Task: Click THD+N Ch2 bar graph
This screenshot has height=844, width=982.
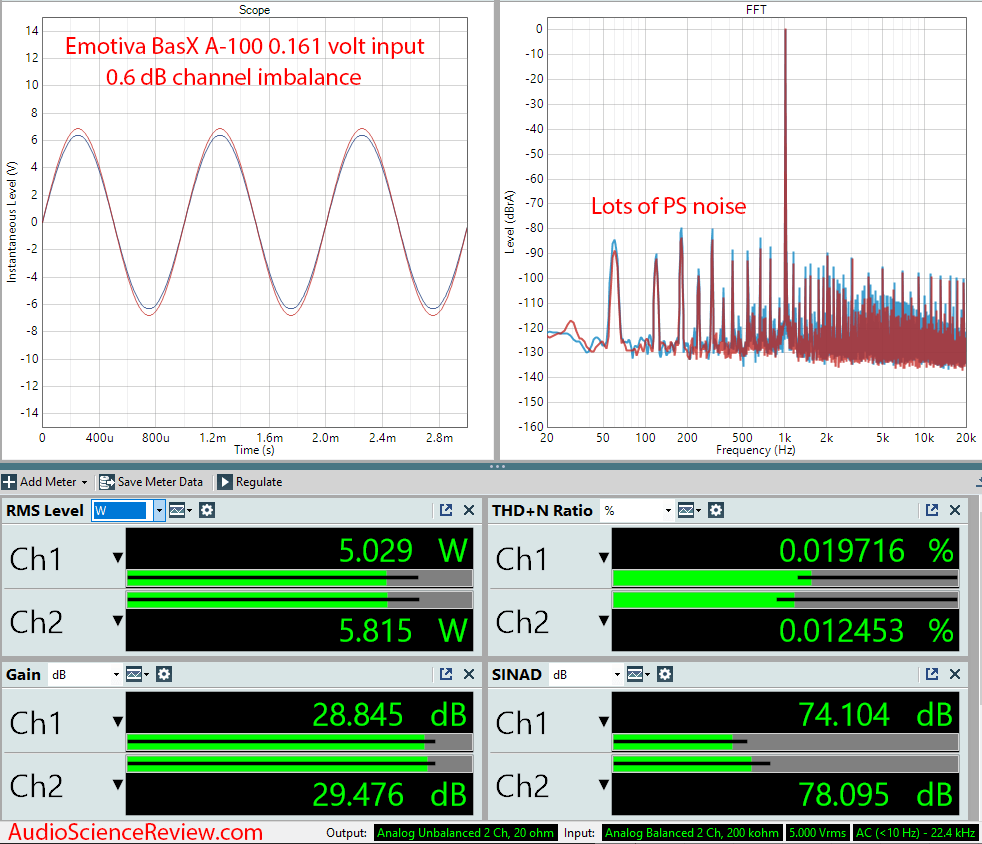Action: tap(785, 600)
